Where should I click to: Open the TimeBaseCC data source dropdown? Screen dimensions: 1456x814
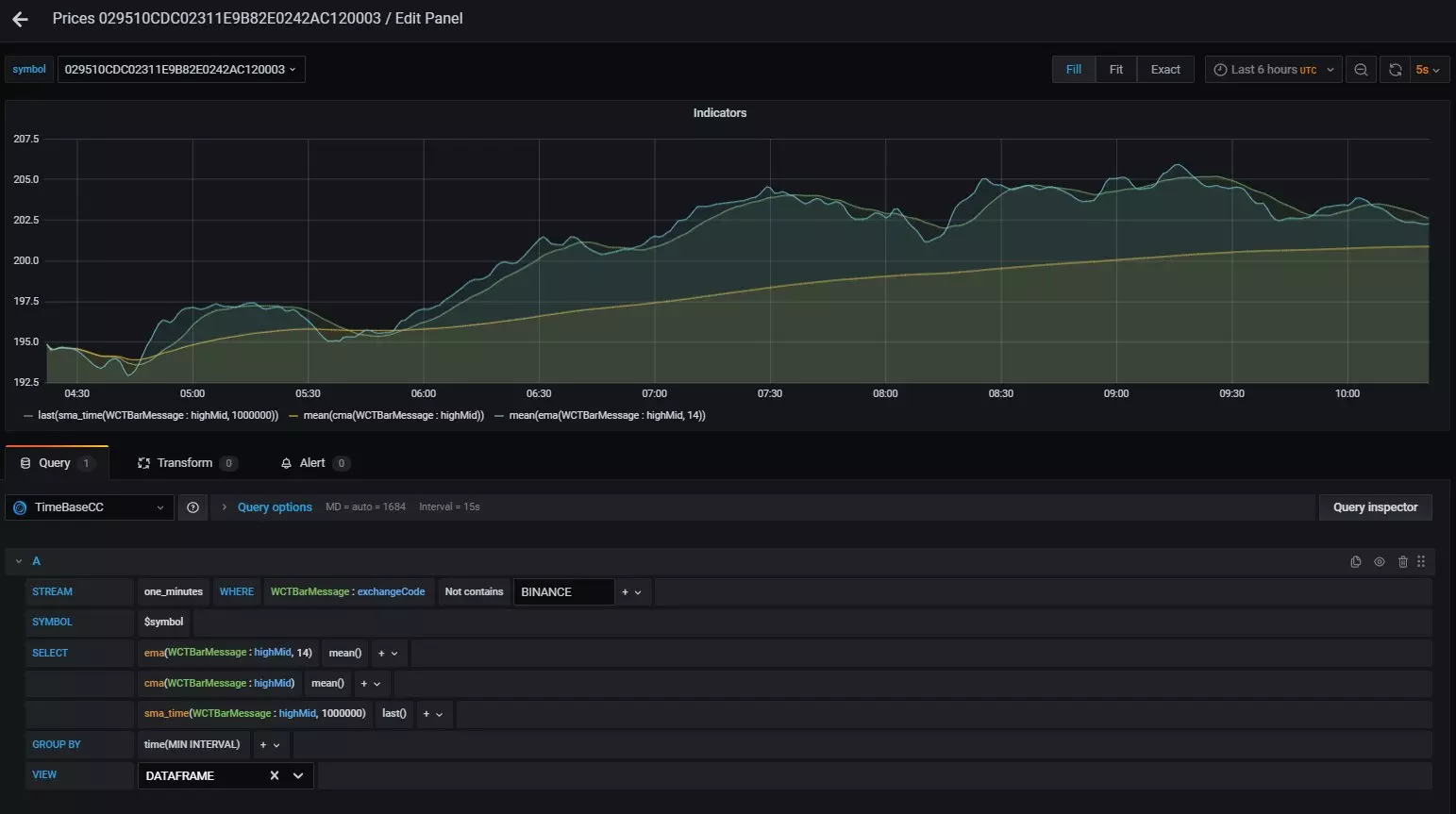89,507
